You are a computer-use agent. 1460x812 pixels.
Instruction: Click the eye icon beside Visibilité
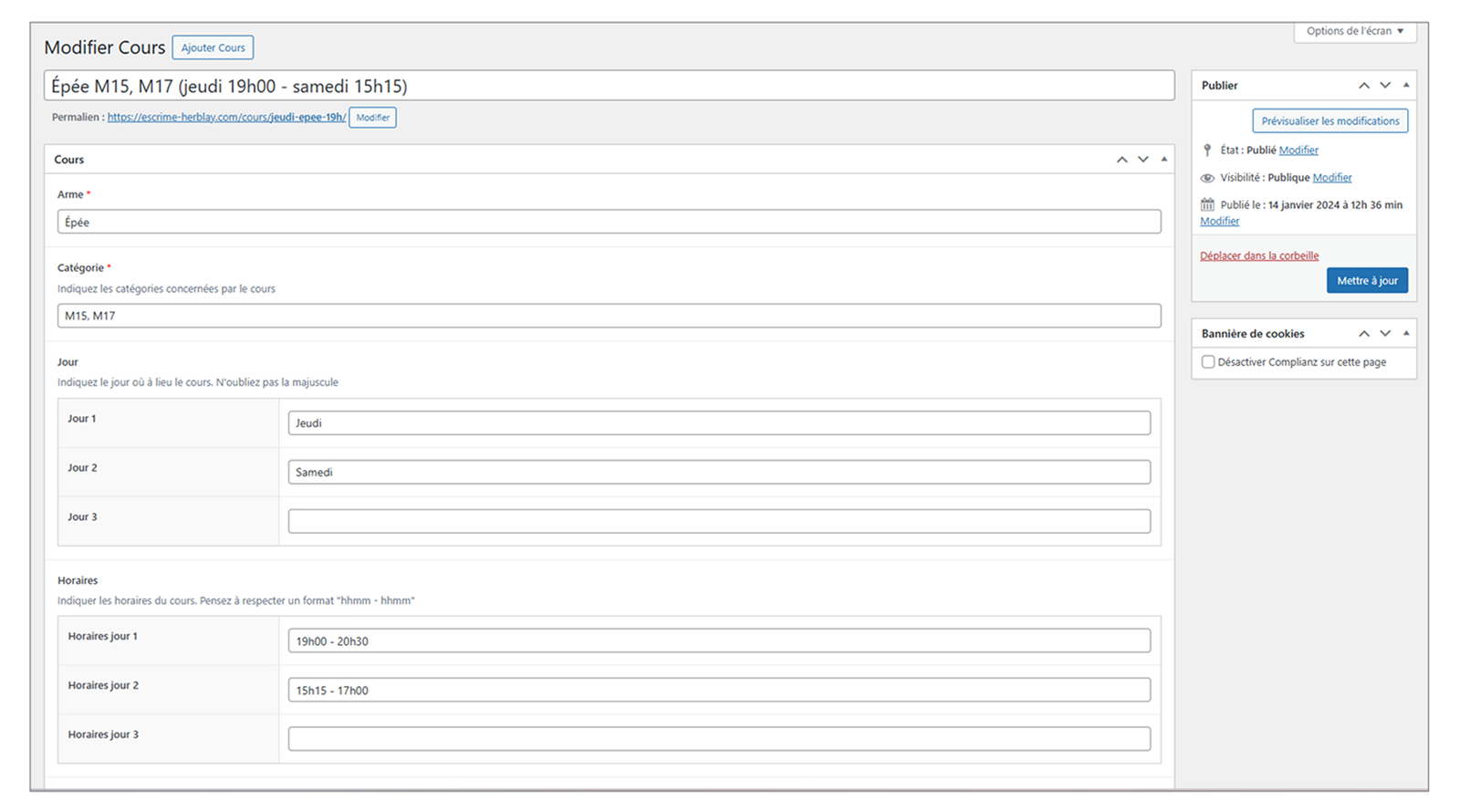1207,178
